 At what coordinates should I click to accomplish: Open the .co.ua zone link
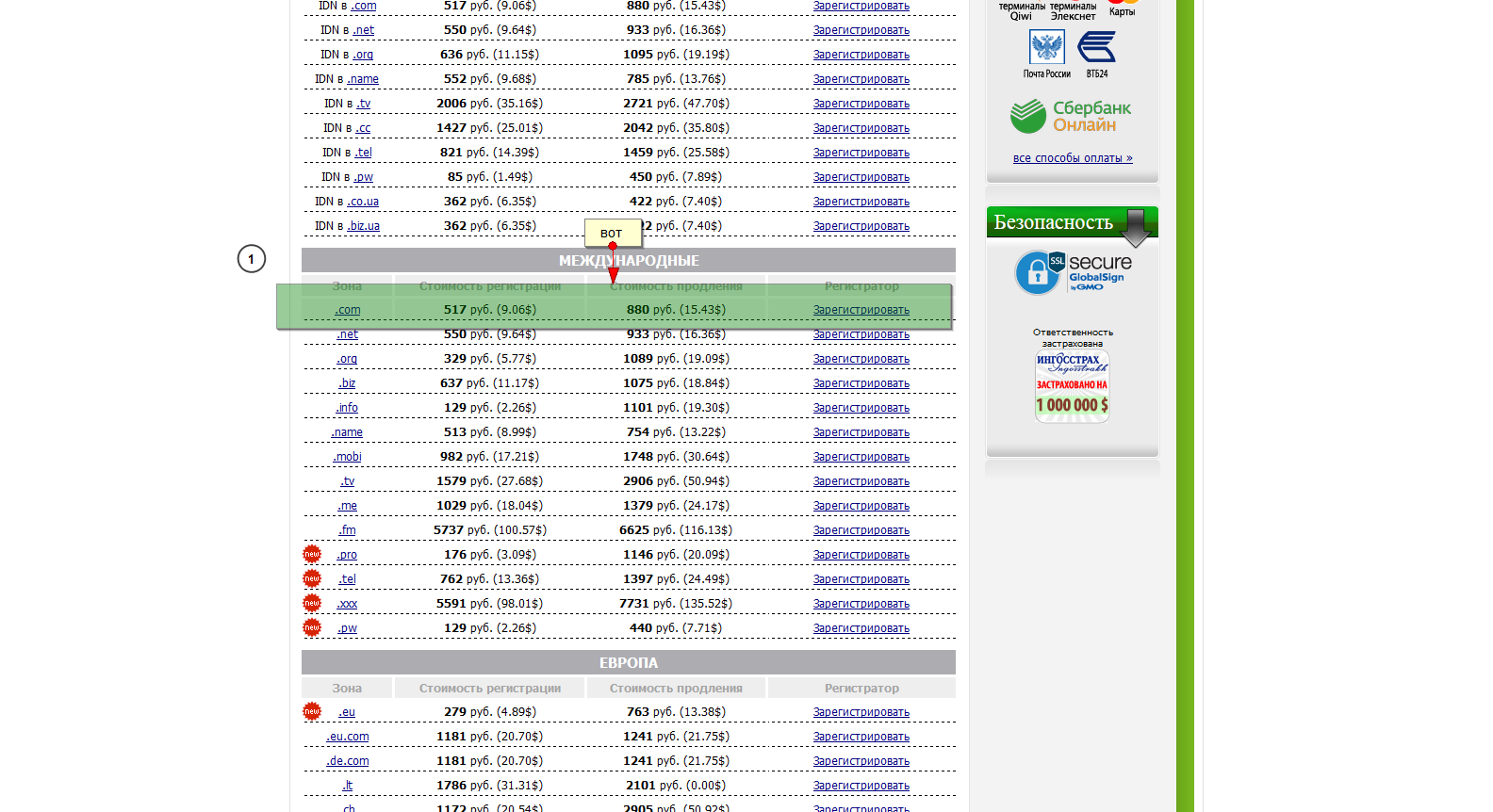363,202
